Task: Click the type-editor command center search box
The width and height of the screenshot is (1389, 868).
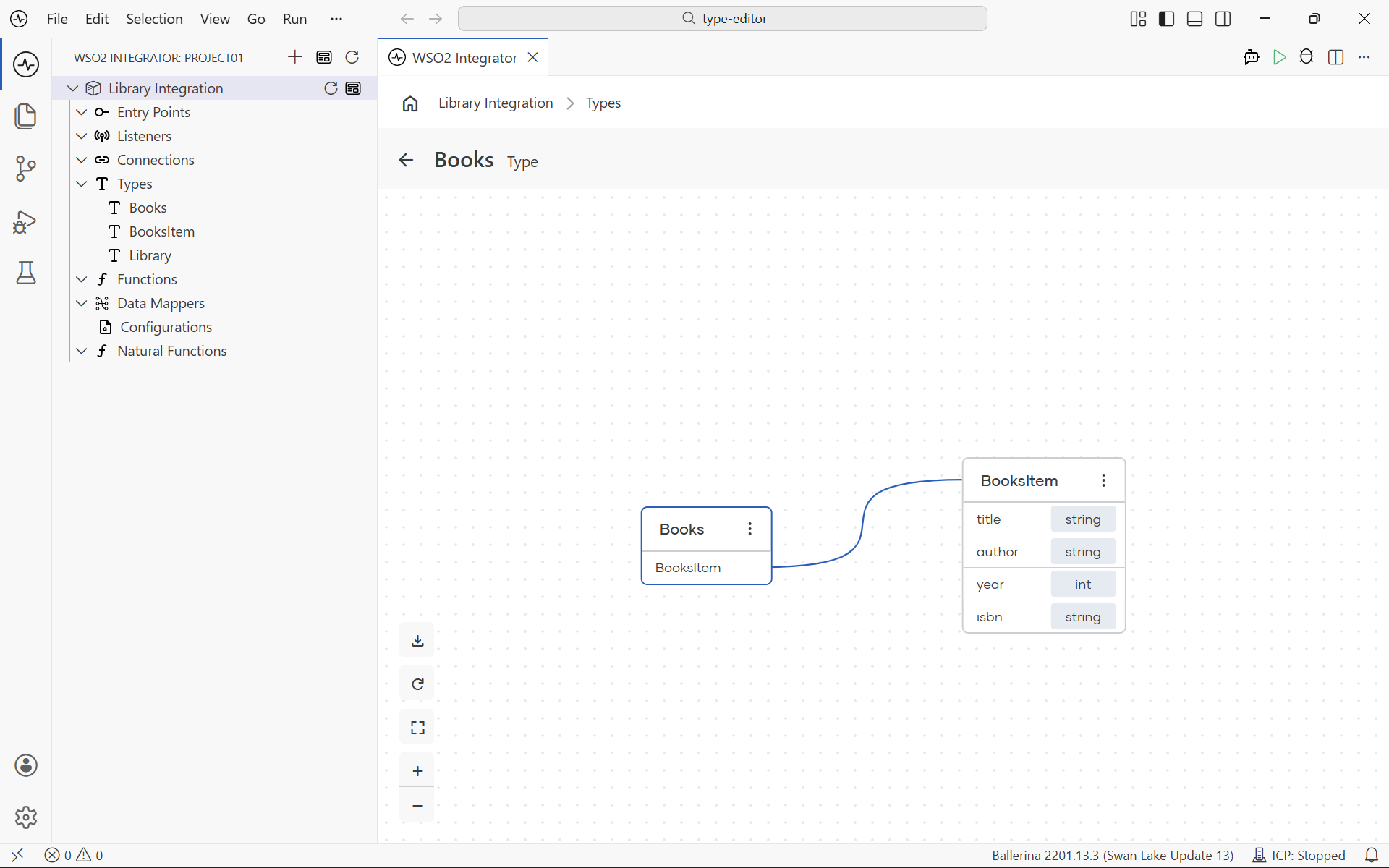Action: point(723,19)
